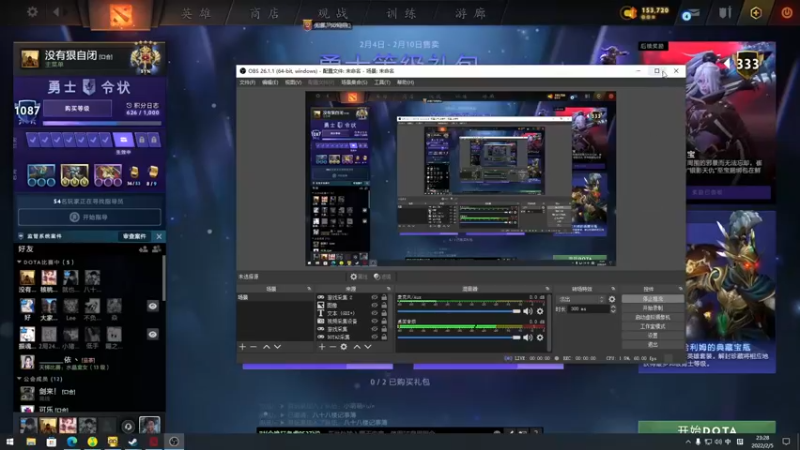Toggle visibility of the DOTA2采集 source
Screen dimensions: 800x450
(x=375, y=337)
